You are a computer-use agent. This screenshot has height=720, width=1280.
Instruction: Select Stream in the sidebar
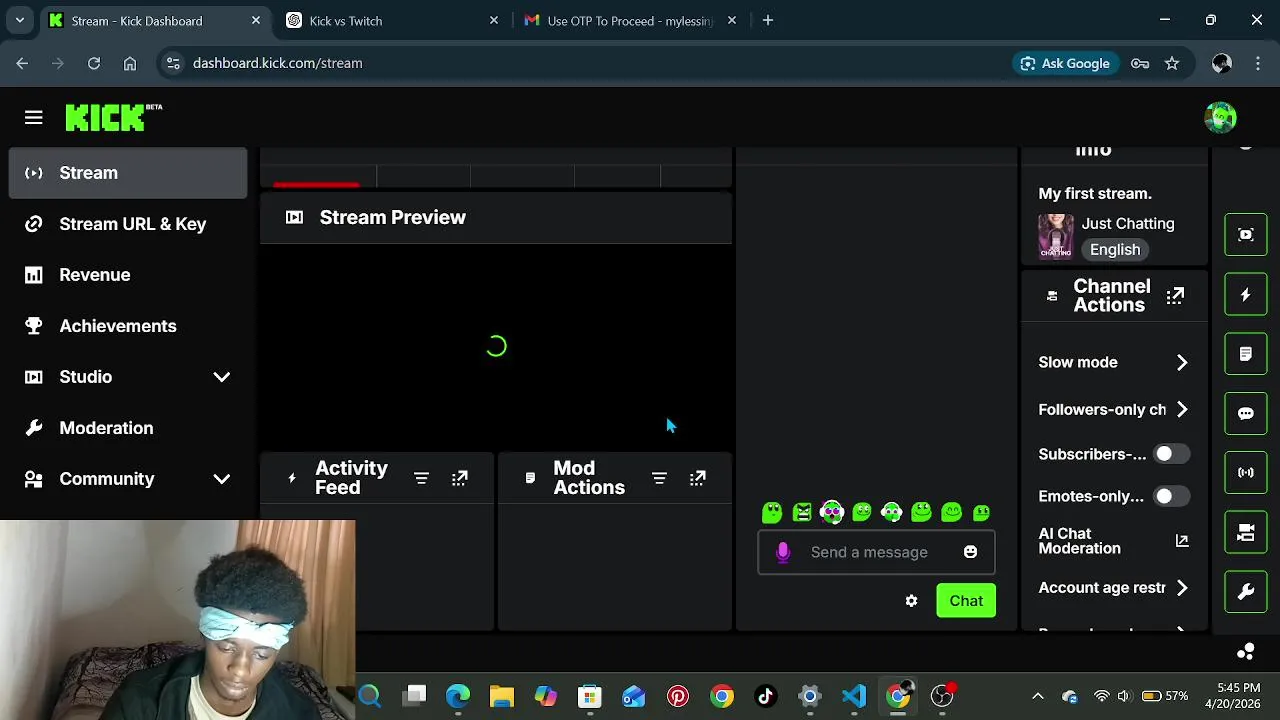(128, 173)
